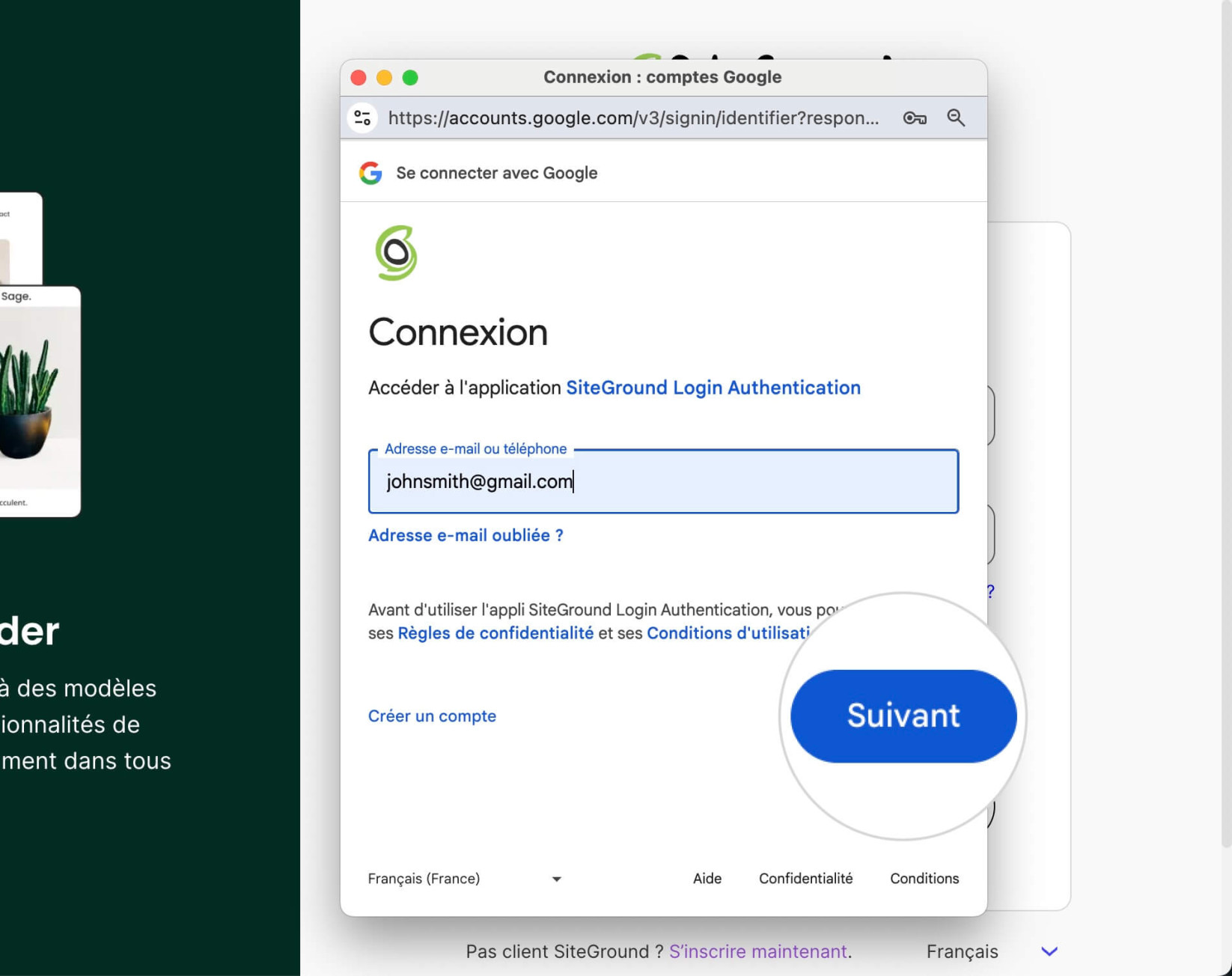Select 'Se connecter avec Google' header text
This screenshot has height=976, width=1232.
coord(497,173)
